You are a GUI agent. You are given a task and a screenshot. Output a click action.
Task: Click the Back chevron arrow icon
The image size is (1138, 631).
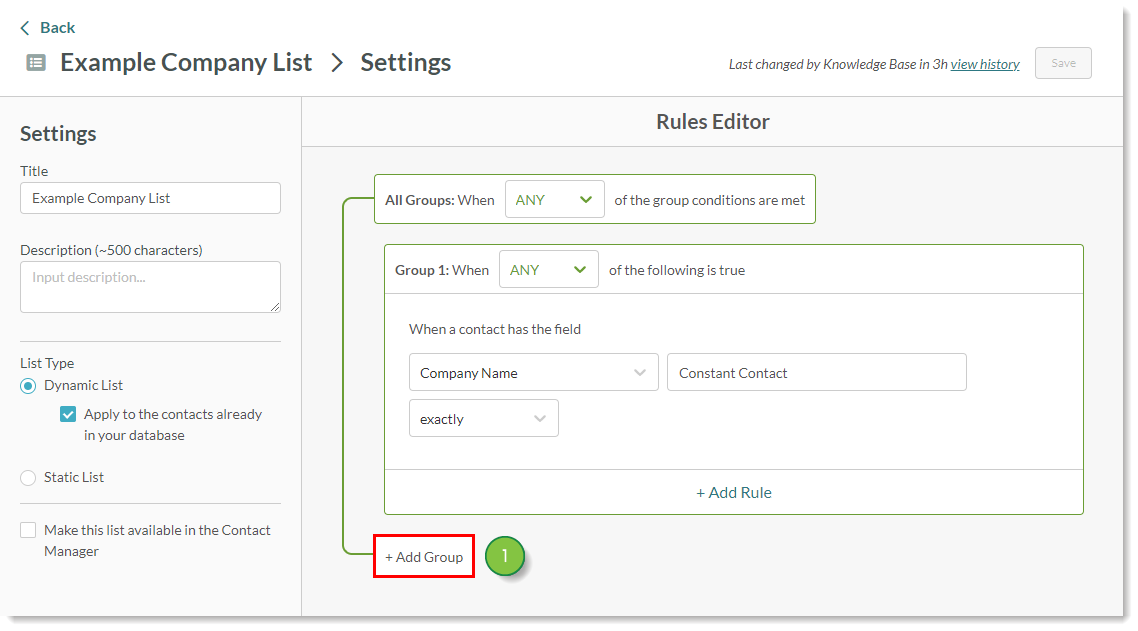[25, 28]
